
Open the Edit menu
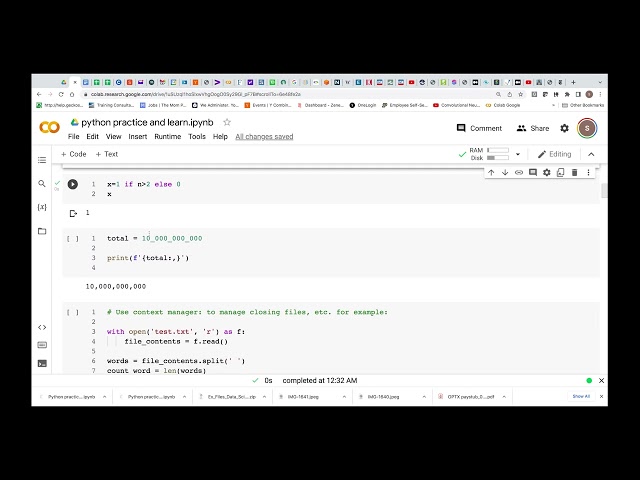pyautogui.click(x=92, y=136)
